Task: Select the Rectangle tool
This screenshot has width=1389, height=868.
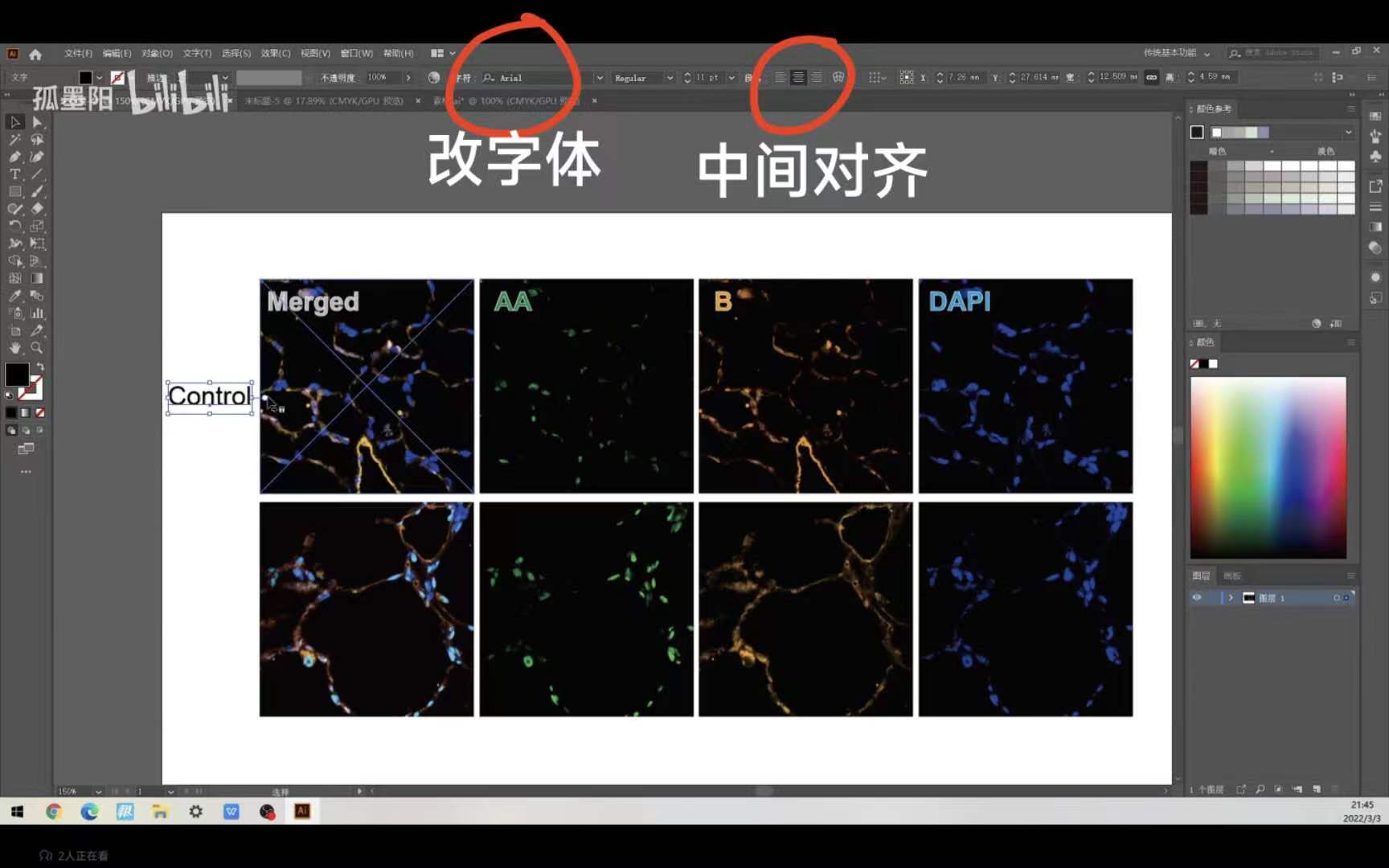Action: 14,191
